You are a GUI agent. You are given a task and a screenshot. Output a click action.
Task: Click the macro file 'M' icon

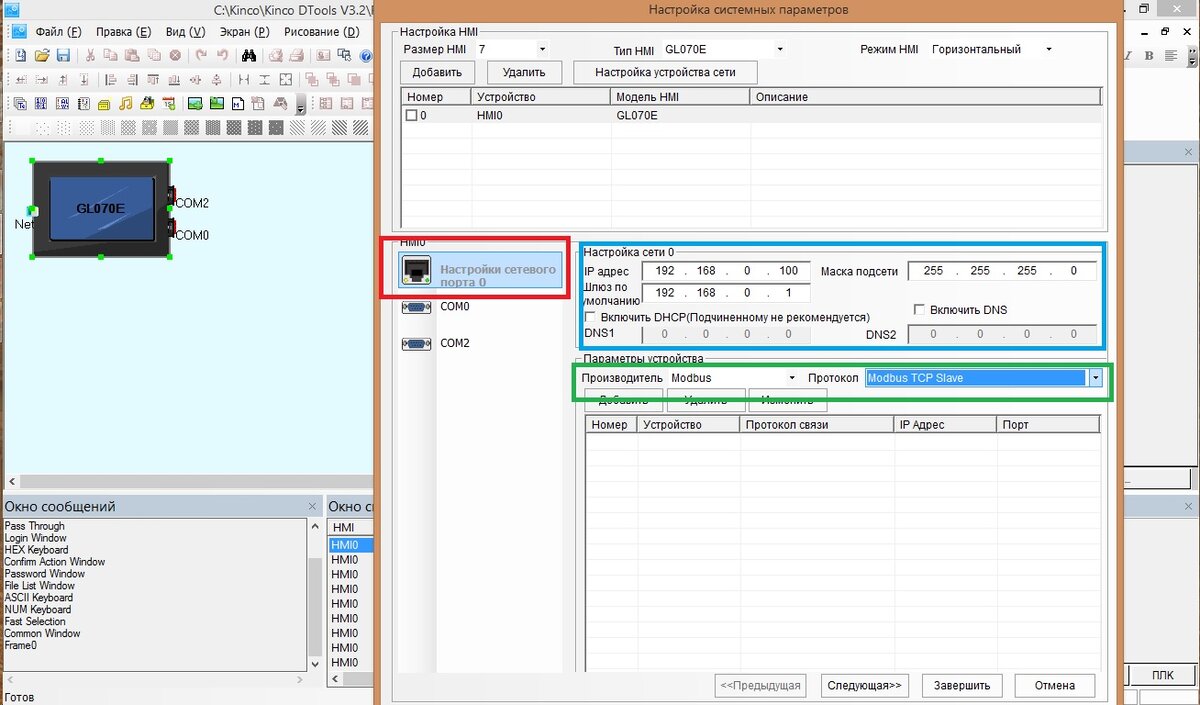click(x=238, y=103)
